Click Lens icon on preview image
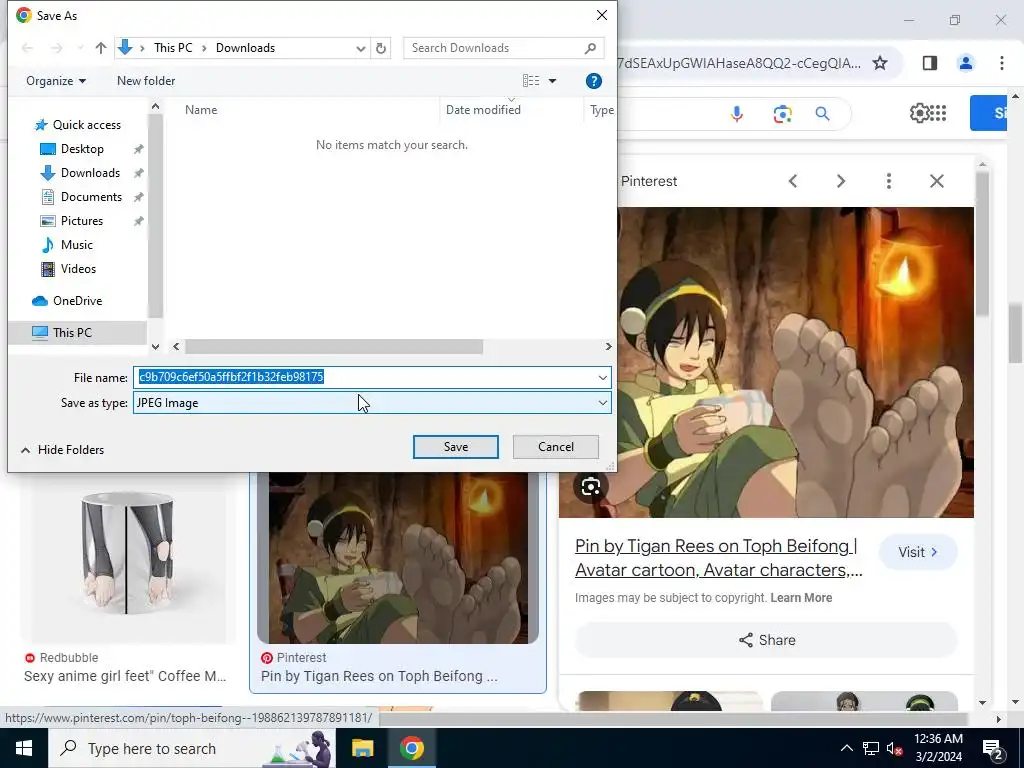1024x768 pixels. click(590, 487)
